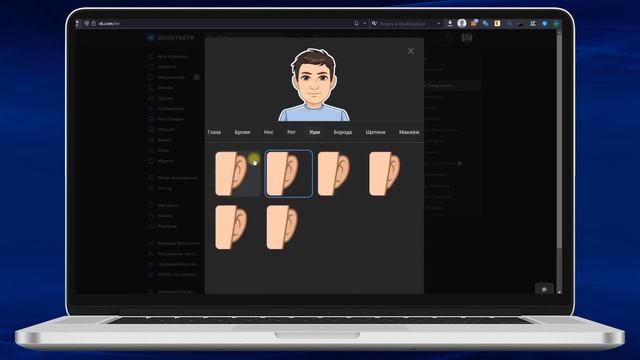Click the round profile avatar in browser toolbar
Screen dimensions: 640x360
[x=462, y=23]
